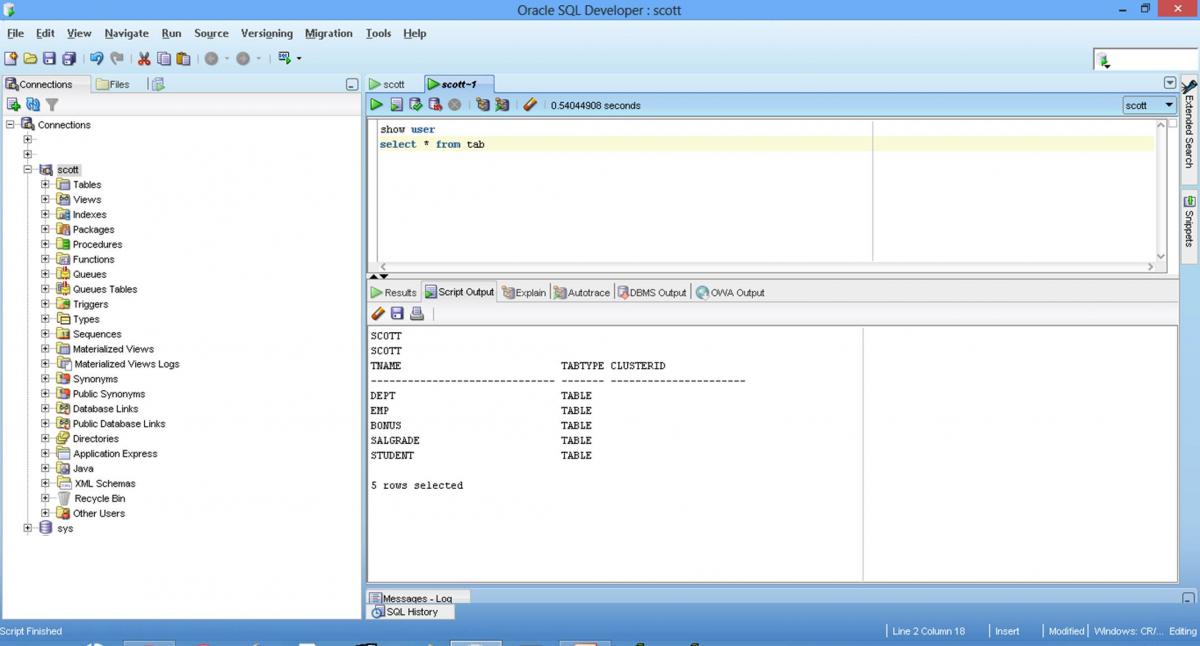
Task: Print the script output
Action: coord(417,314)
